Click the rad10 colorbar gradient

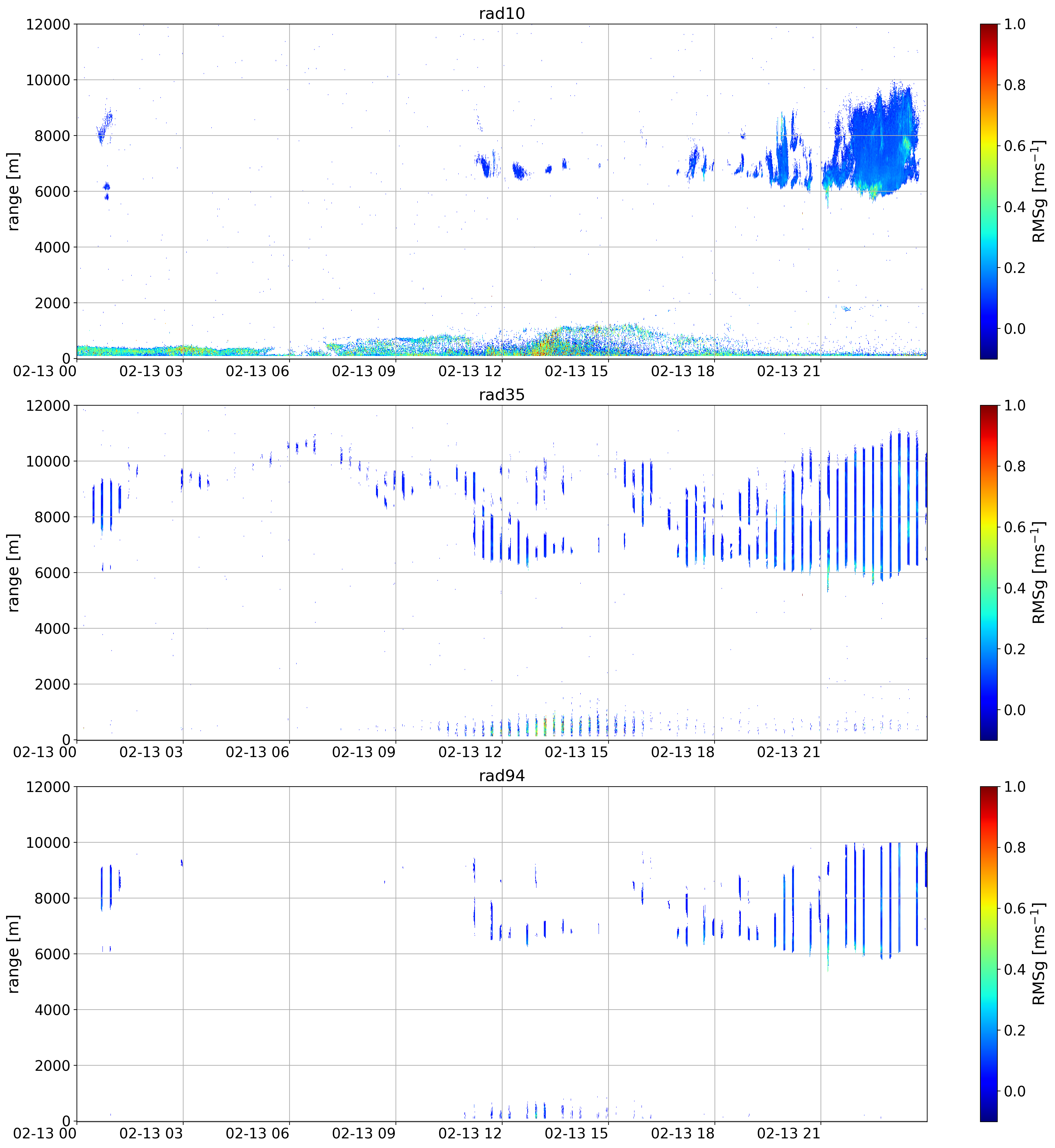988,191
